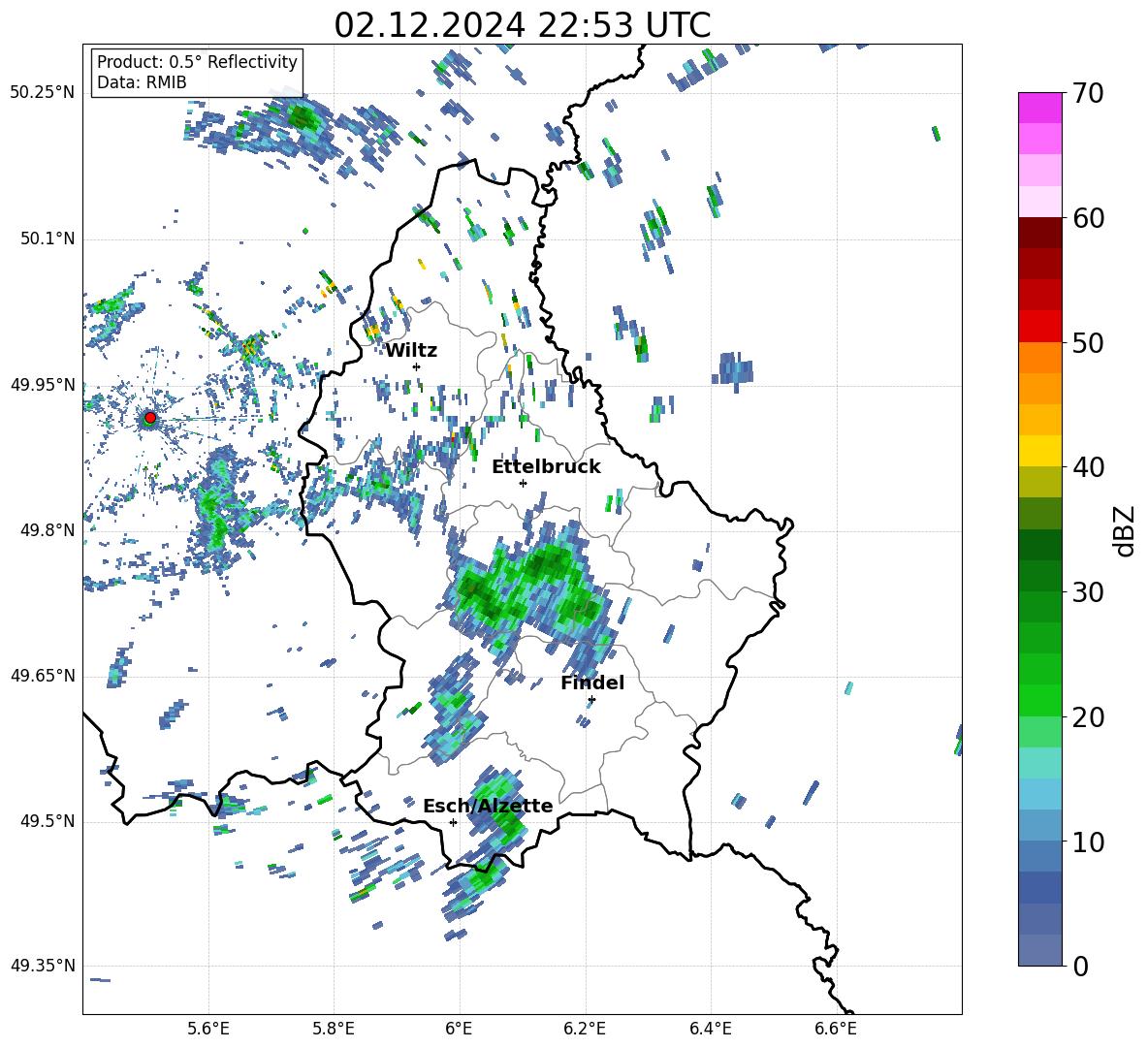This screenshot has width=1148, height=1048.
Task: Click the red radar site marker
Action: pos(150,417)
